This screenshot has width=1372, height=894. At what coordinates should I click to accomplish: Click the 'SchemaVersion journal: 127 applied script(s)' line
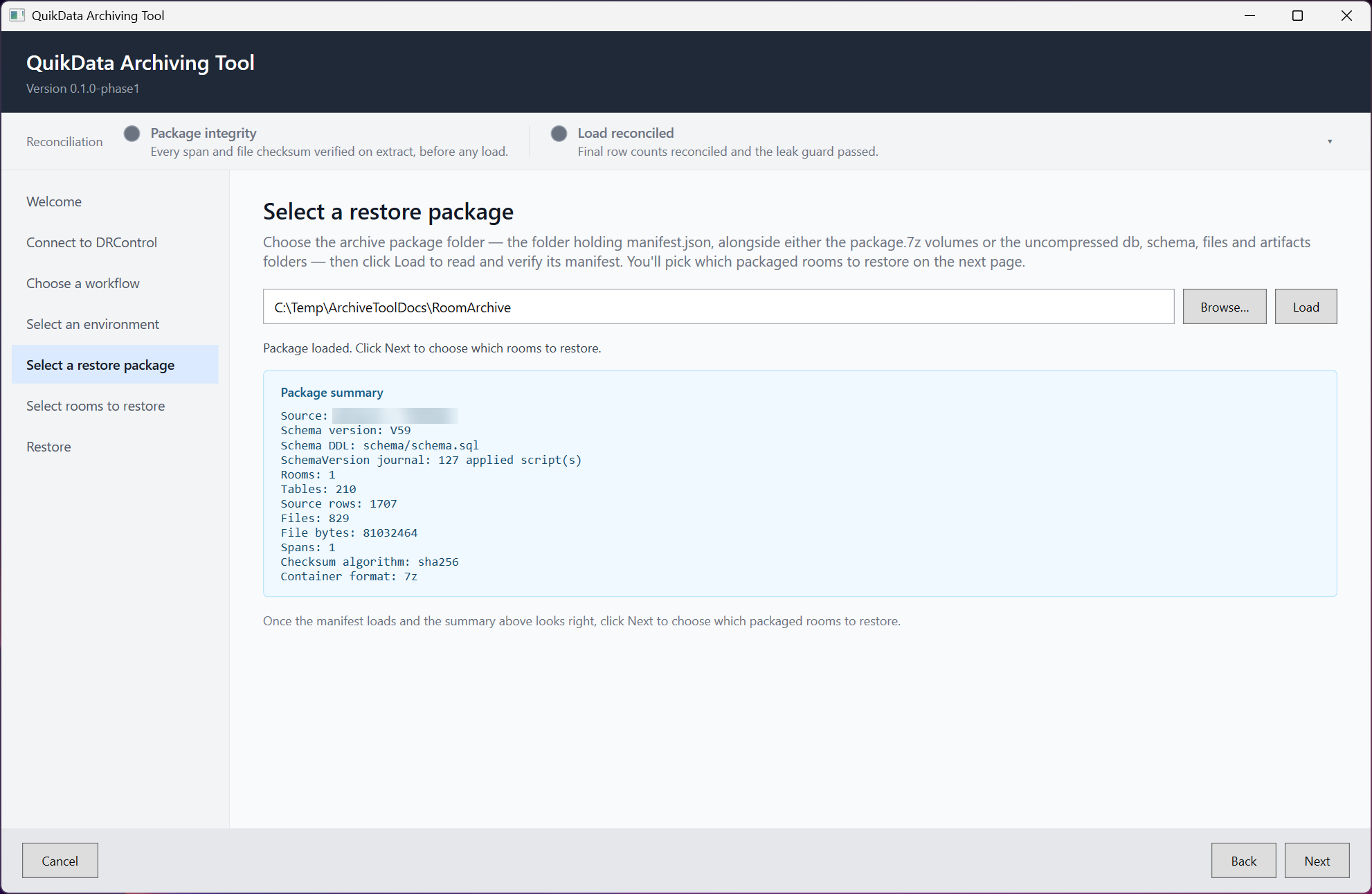[x=431, y=460]
